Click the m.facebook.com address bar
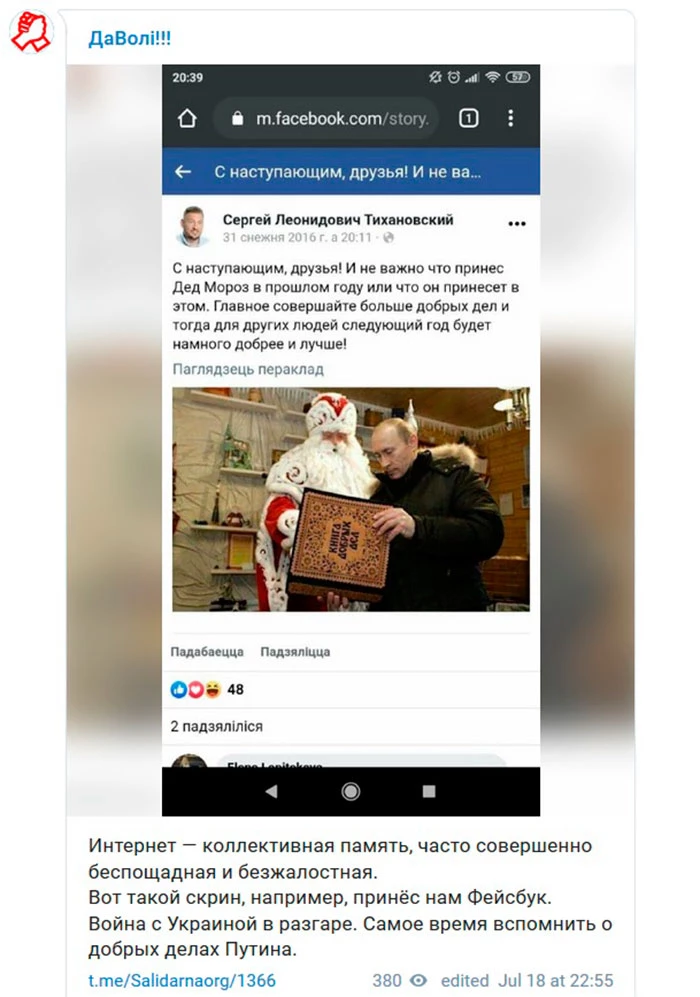Screen dimensions: 700x997 click(326, 118)
